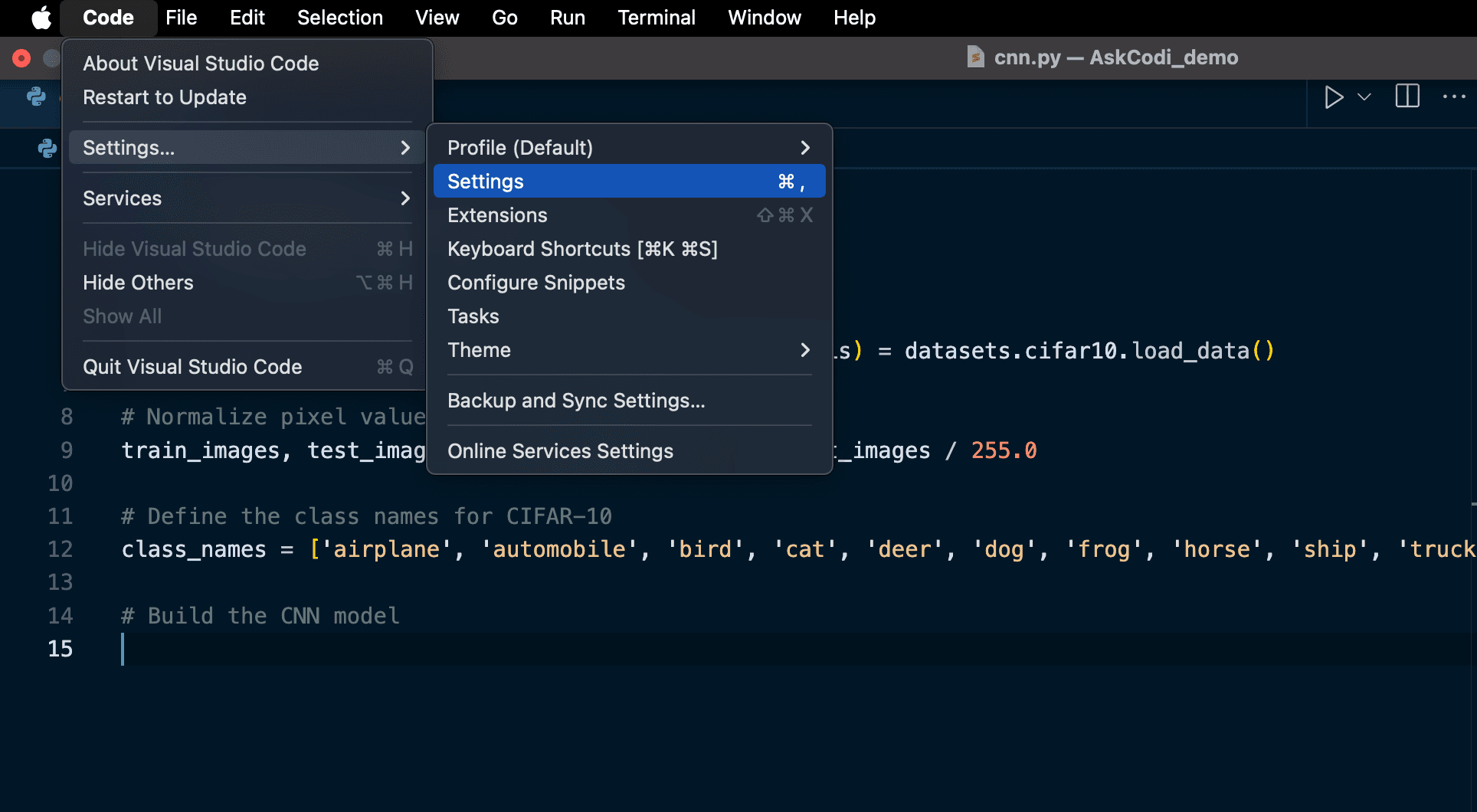Click the 'automobile' string literal

pyautogui.click(x=559, y=549)
